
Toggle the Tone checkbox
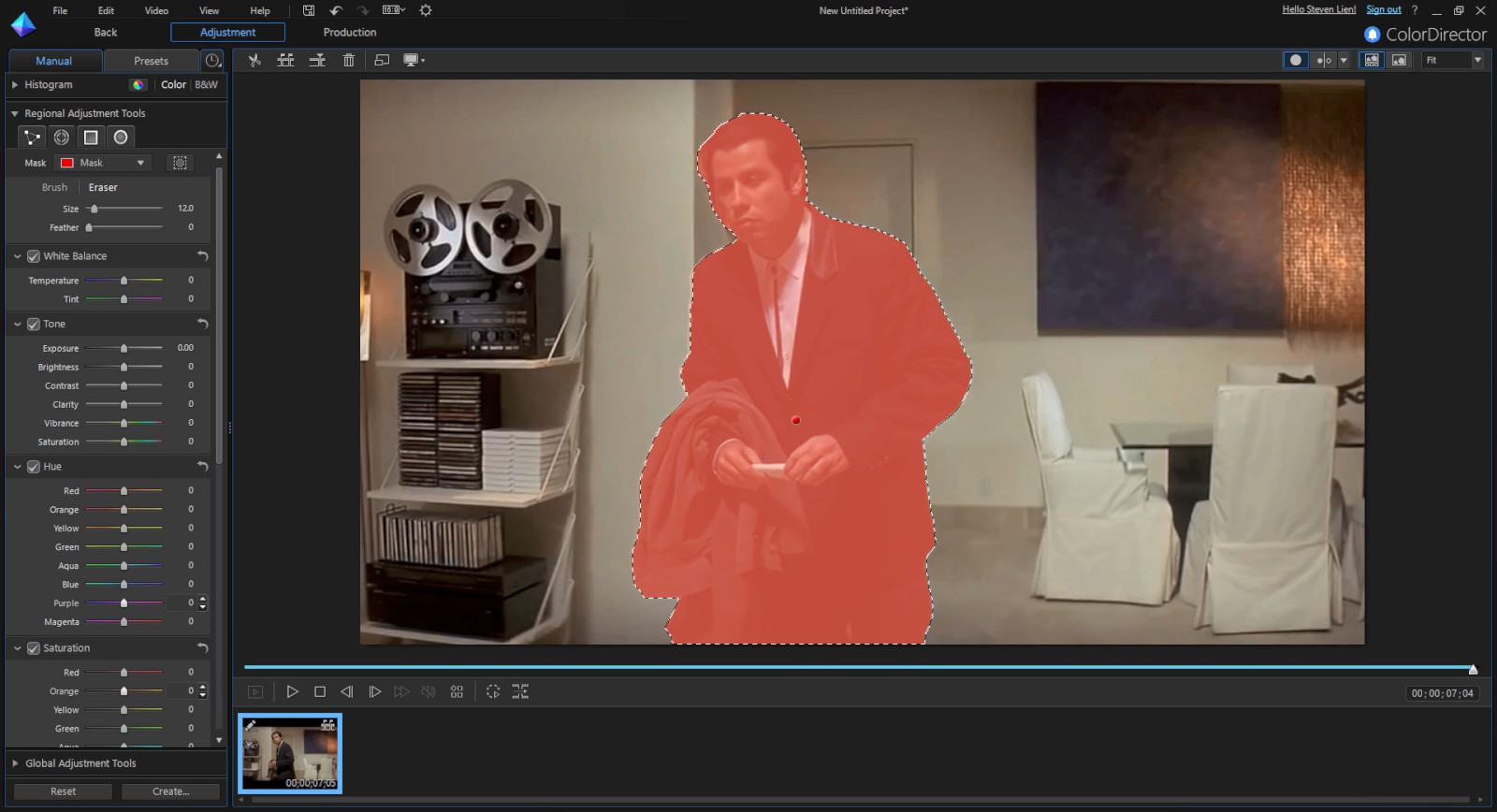34,324
